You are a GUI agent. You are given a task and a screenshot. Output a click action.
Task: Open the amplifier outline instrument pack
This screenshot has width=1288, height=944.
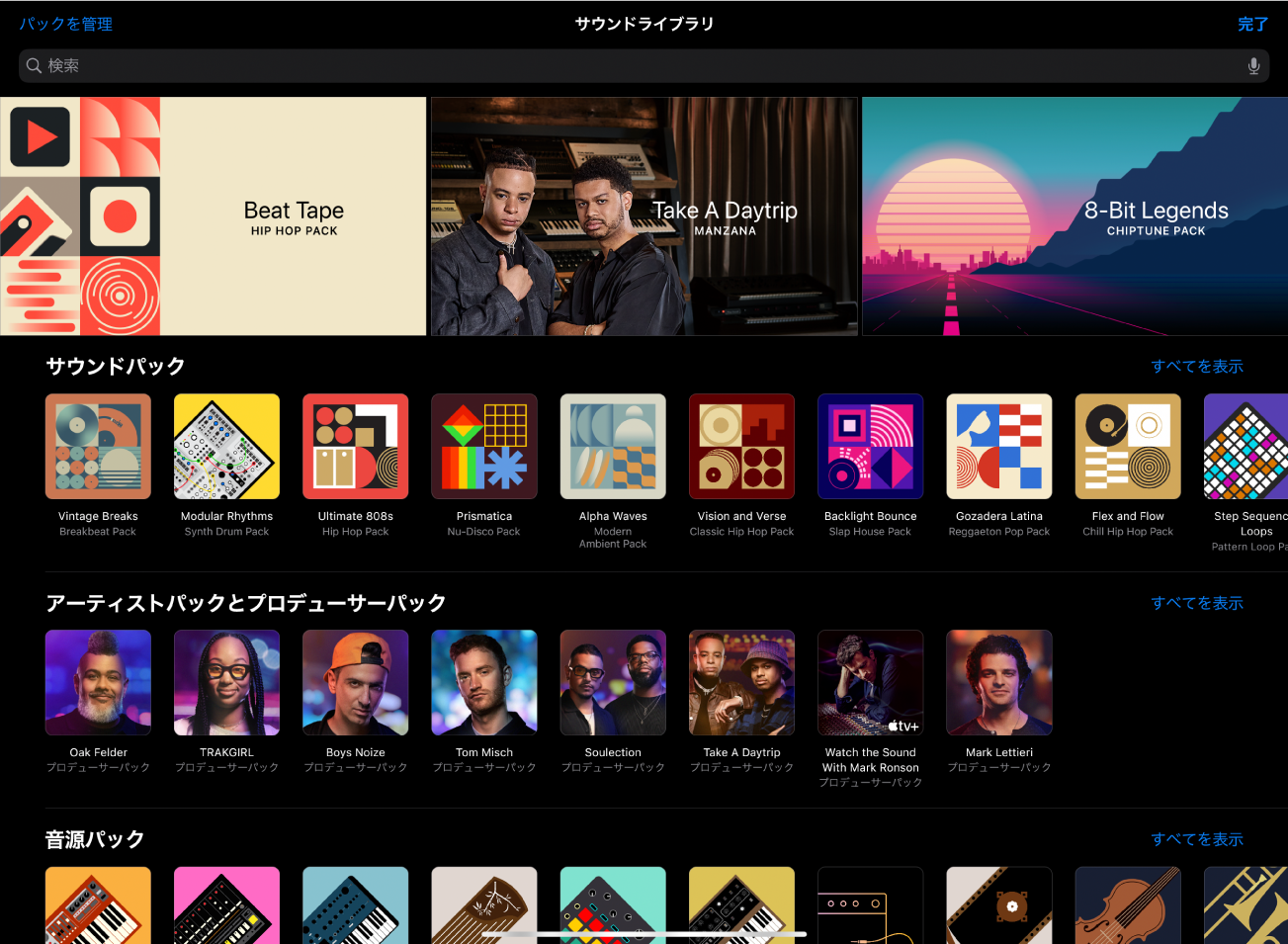[871, 905]
